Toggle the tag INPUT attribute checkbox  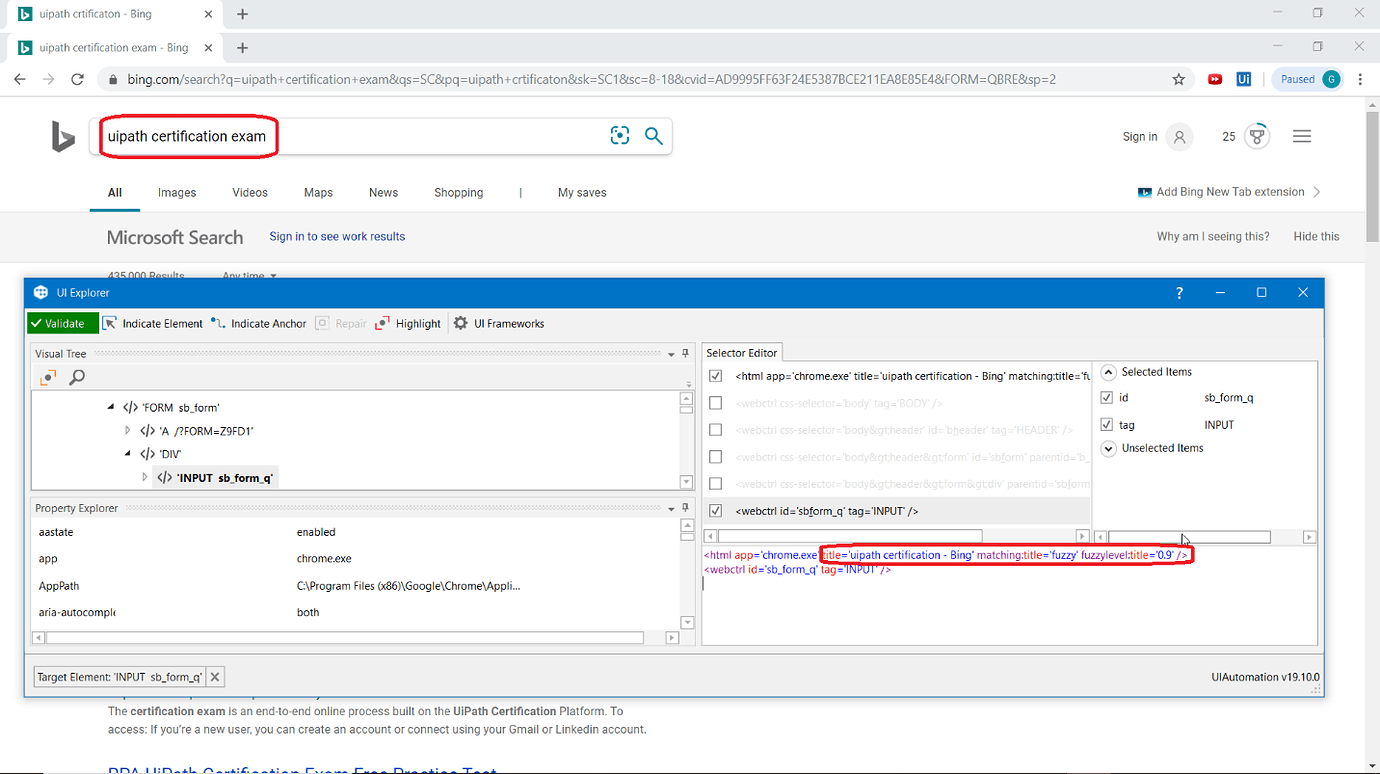click(1107, 424)
